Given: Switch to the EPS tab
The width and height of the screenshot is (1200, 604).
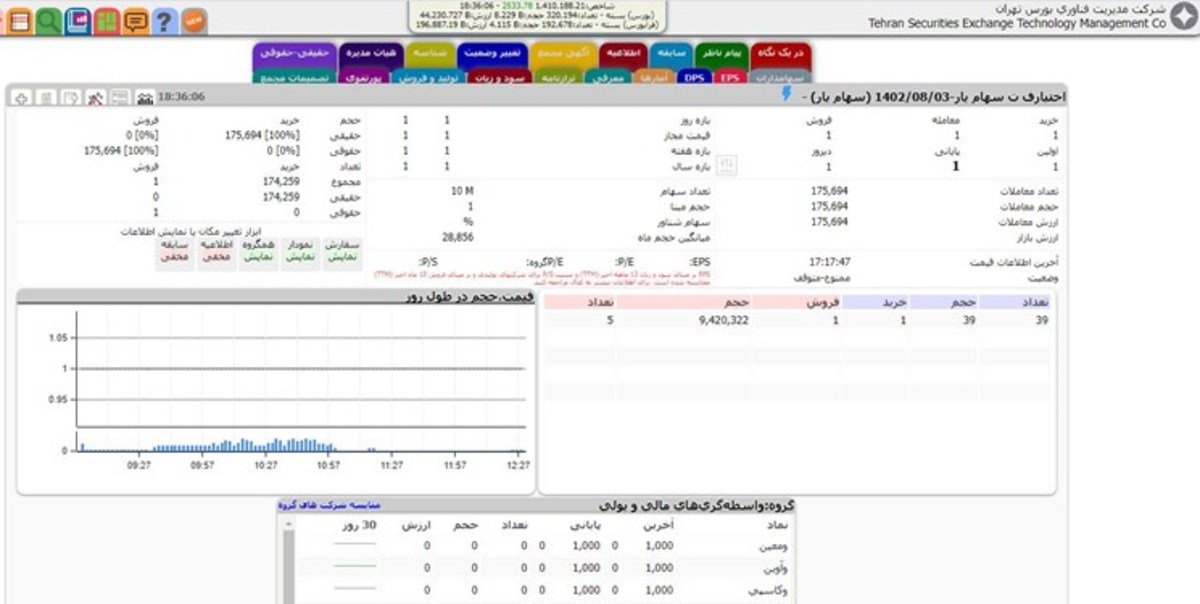Looking at the screenshot, I should 730,77.
